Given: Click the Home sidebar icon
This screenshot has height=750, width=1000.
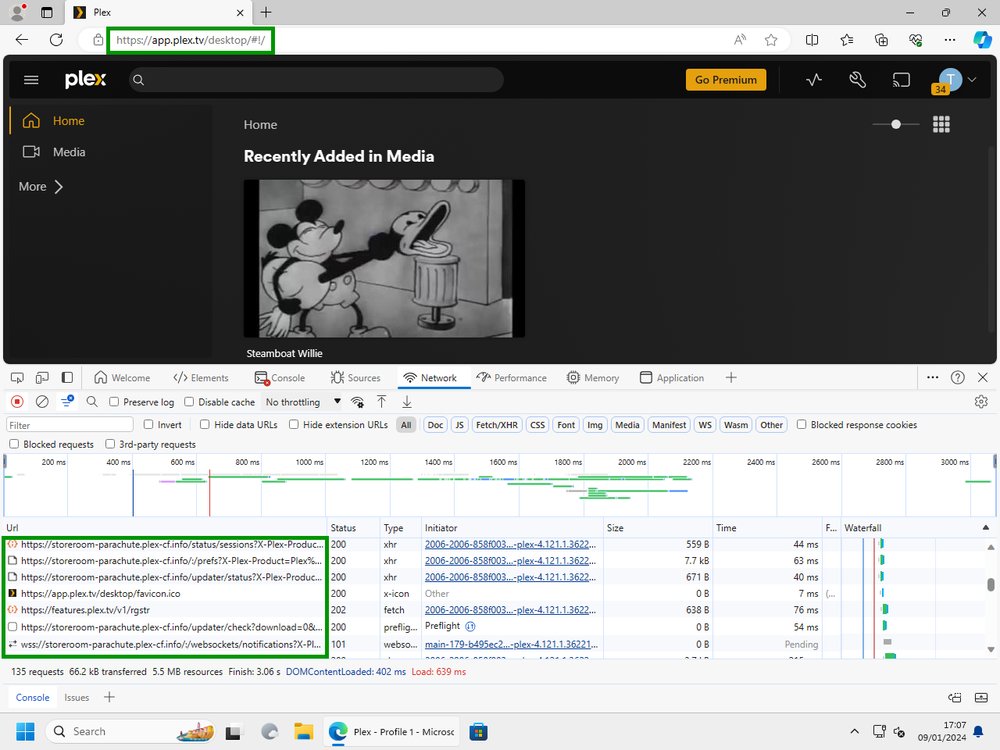Looking at the screenshot, I should coord(31,121).
